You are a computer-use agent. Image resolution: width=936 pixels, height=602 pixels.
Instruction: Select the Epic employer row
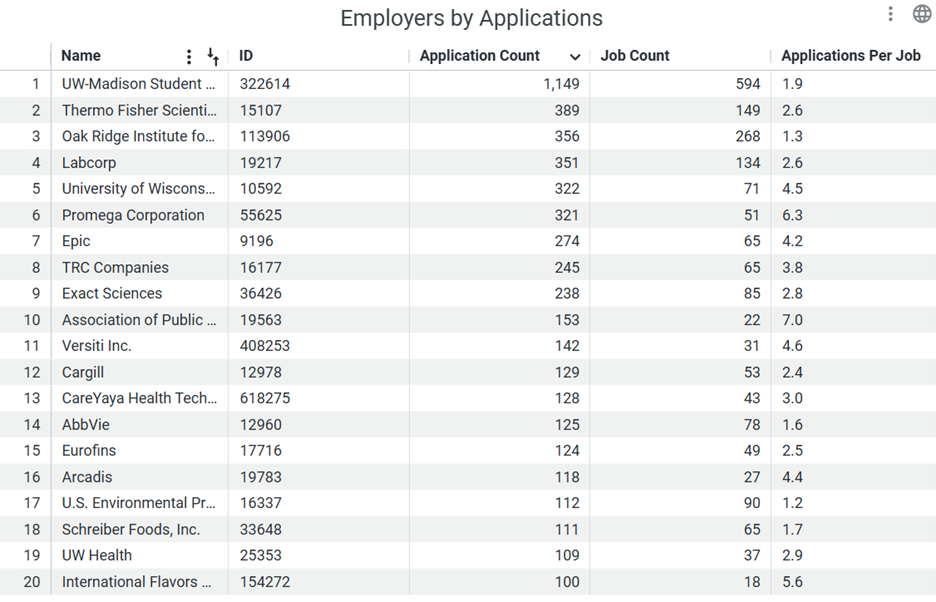tap(76, 241)
